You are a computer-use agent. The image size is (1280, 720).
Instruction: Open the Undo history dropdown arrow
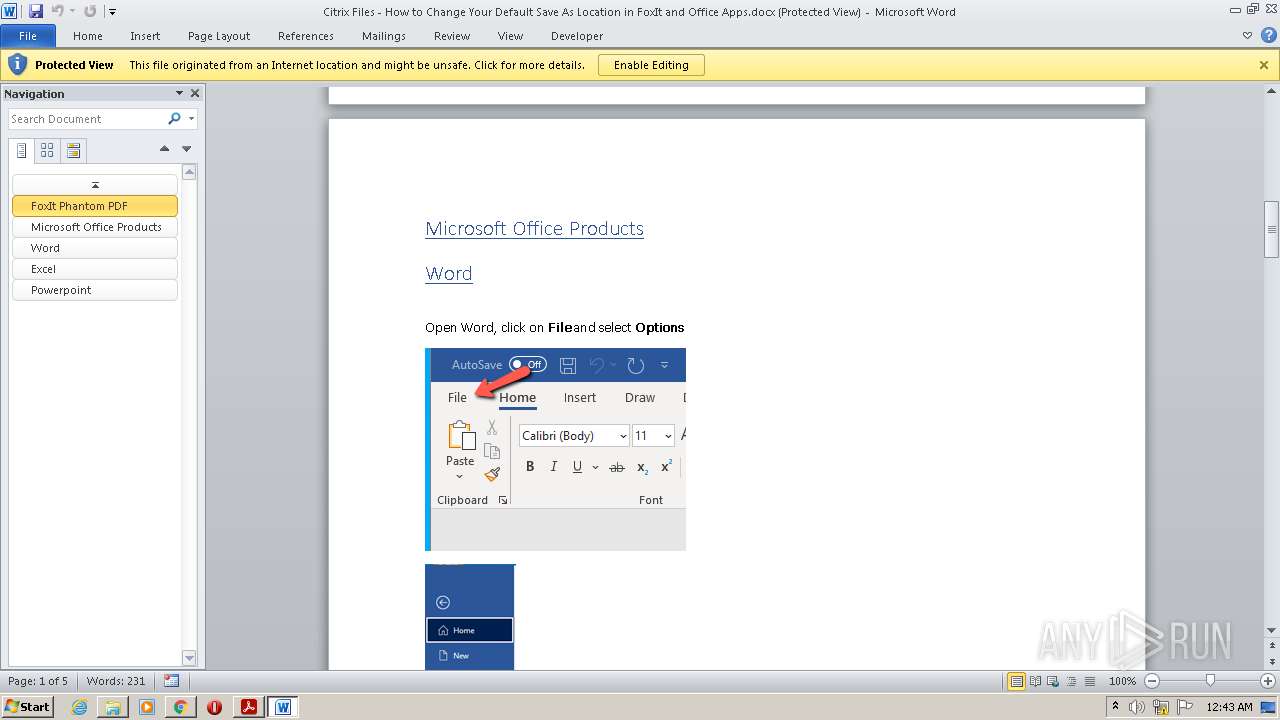point(72,12)
